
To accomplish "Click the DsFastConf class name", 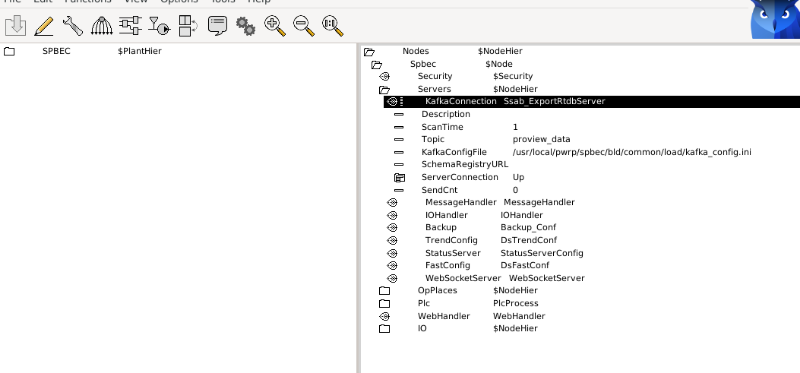I will (524, 265).
